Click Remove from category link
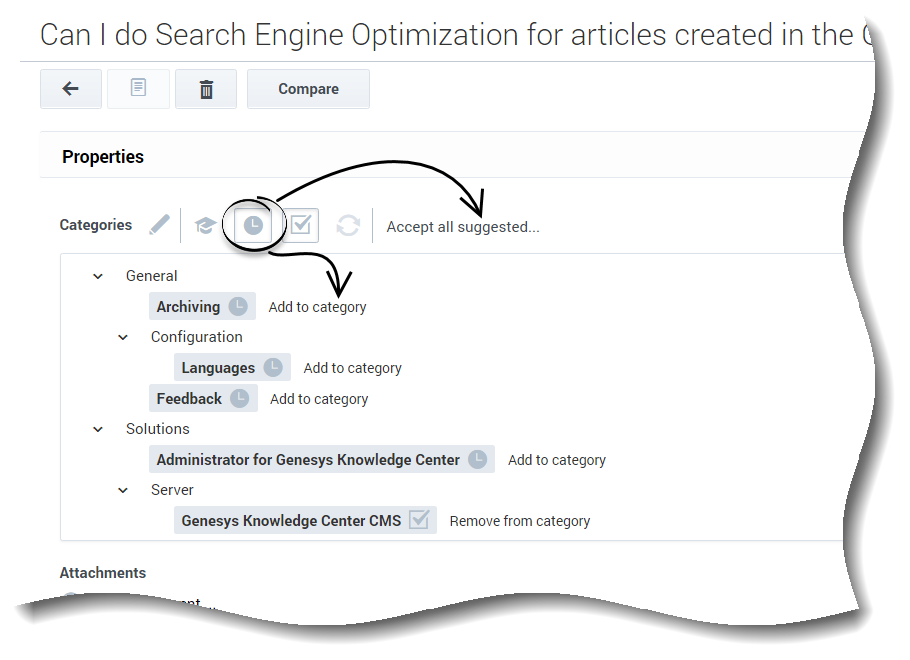 coord(519,521)
